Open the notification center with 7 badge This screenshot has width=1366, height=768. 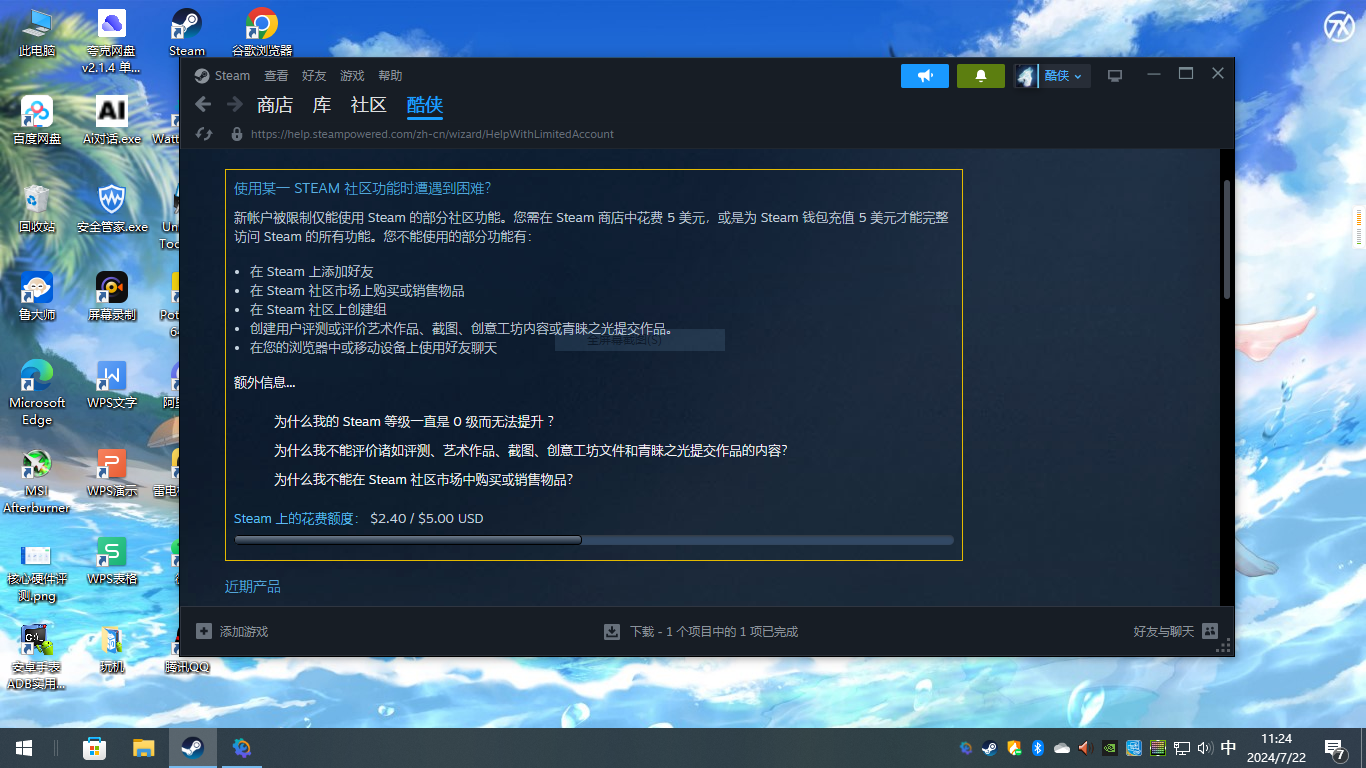[x=1335, y=748]
